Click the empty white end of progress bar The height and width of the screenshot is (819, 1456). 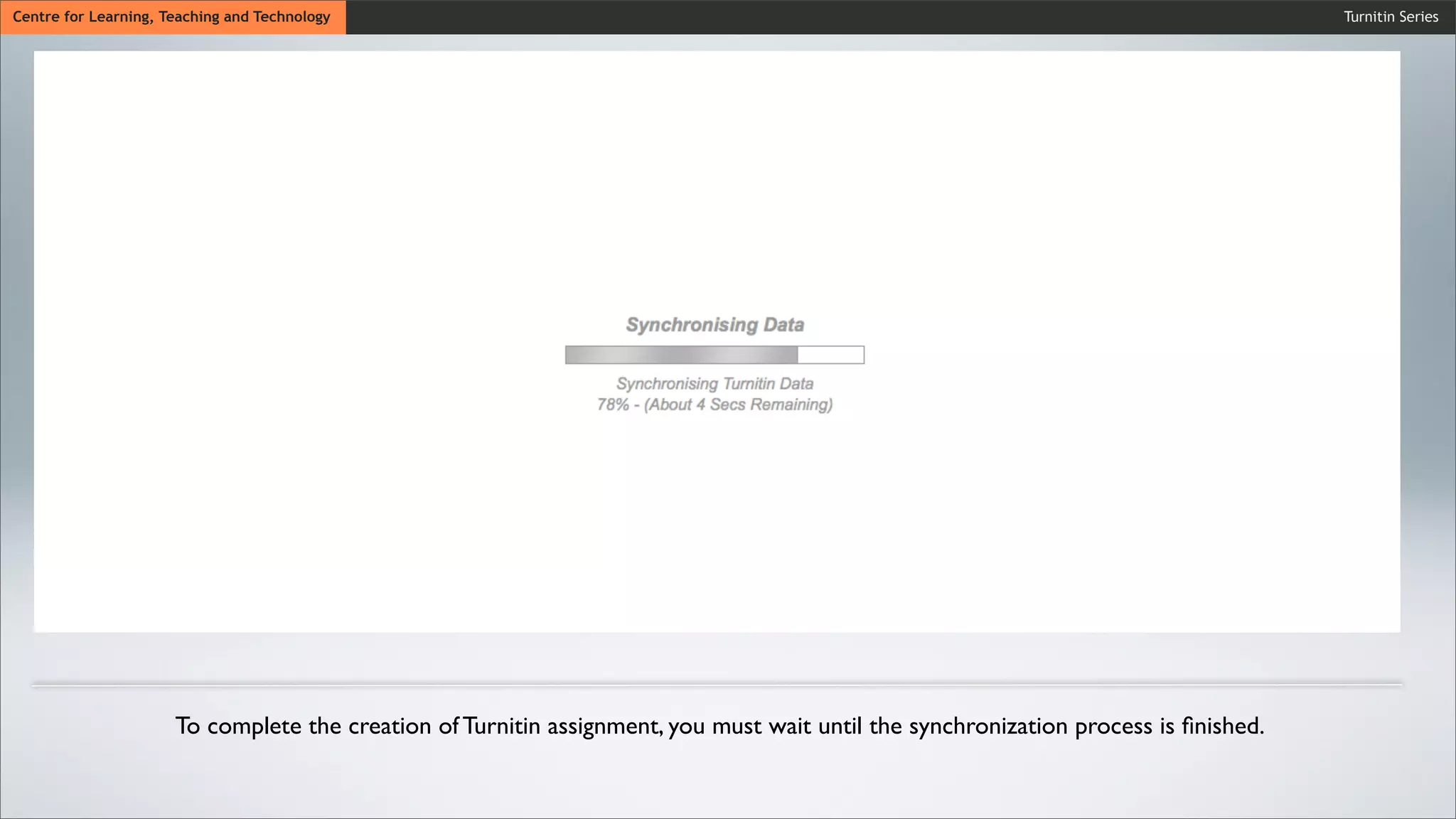[x=830, y=355]
